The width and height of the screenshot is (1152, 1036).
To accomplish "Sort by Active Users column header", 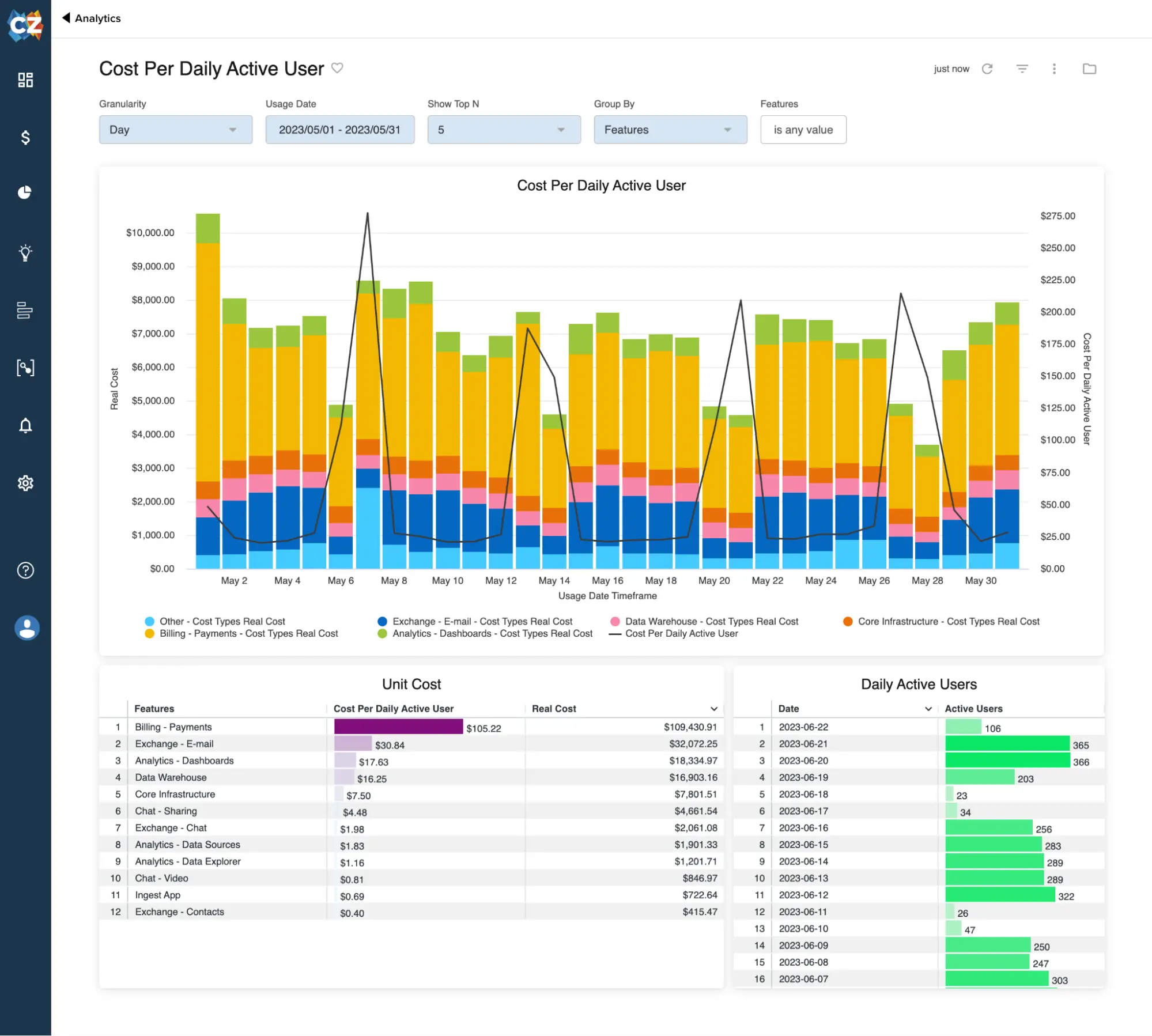I will (x=973, y=708).
